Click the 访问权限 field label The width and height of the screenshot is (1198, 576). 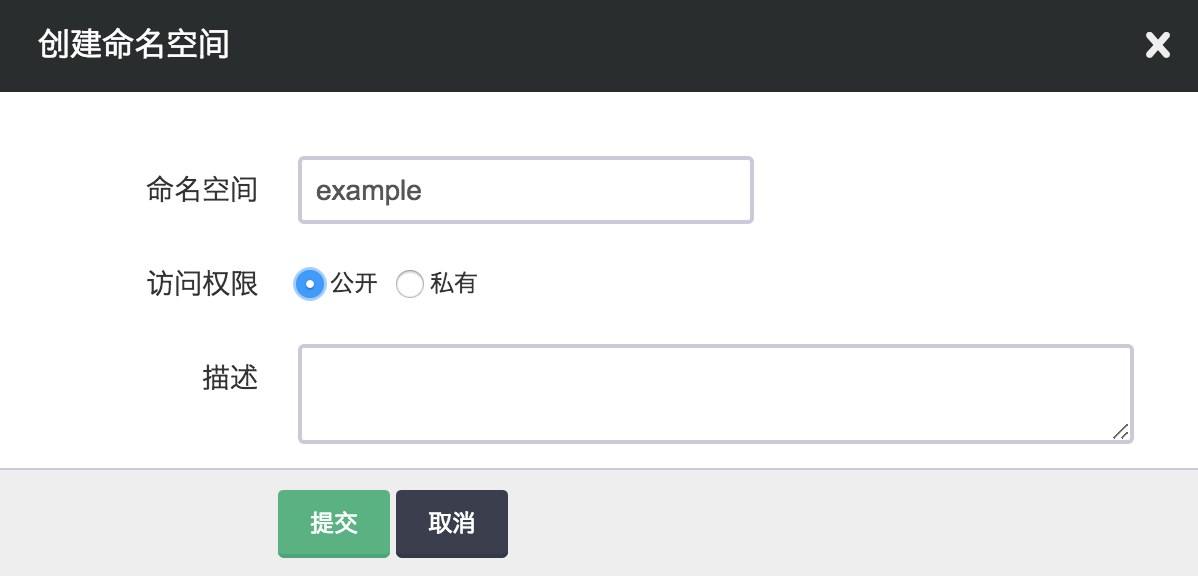[202, 284]
